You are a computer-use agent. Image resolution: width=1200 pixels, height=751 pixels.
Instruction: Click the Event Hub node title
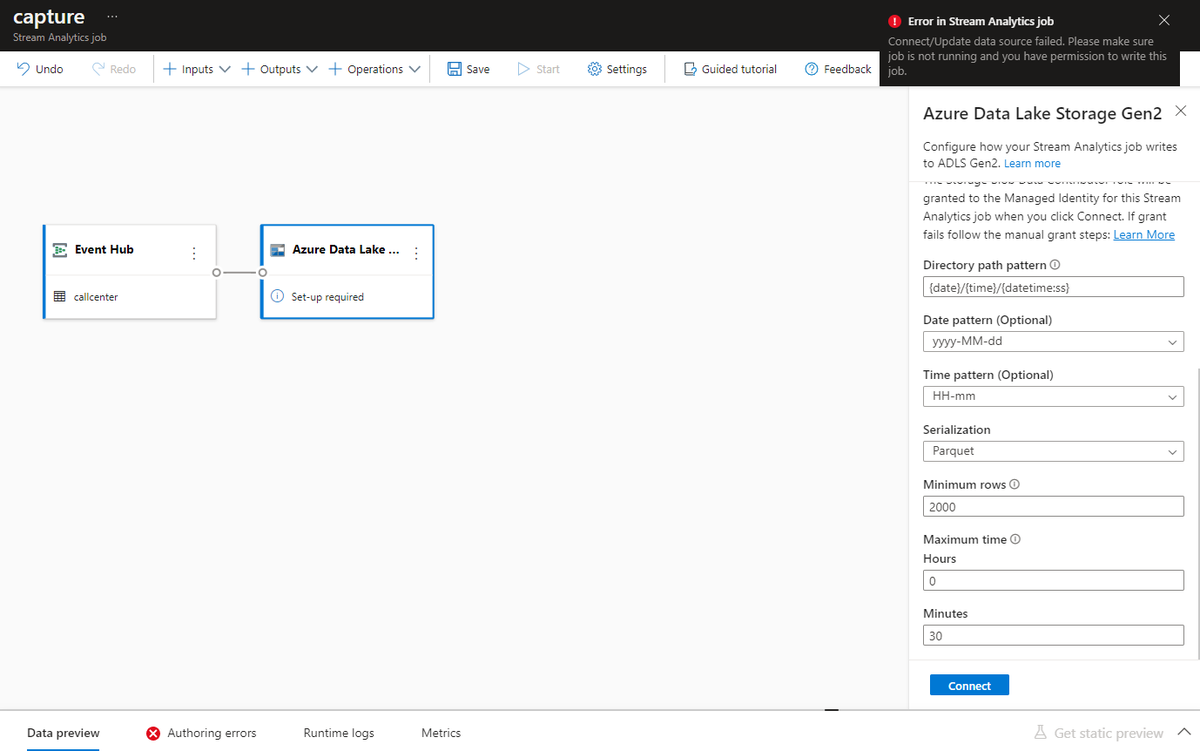click(x=104, y=249)
